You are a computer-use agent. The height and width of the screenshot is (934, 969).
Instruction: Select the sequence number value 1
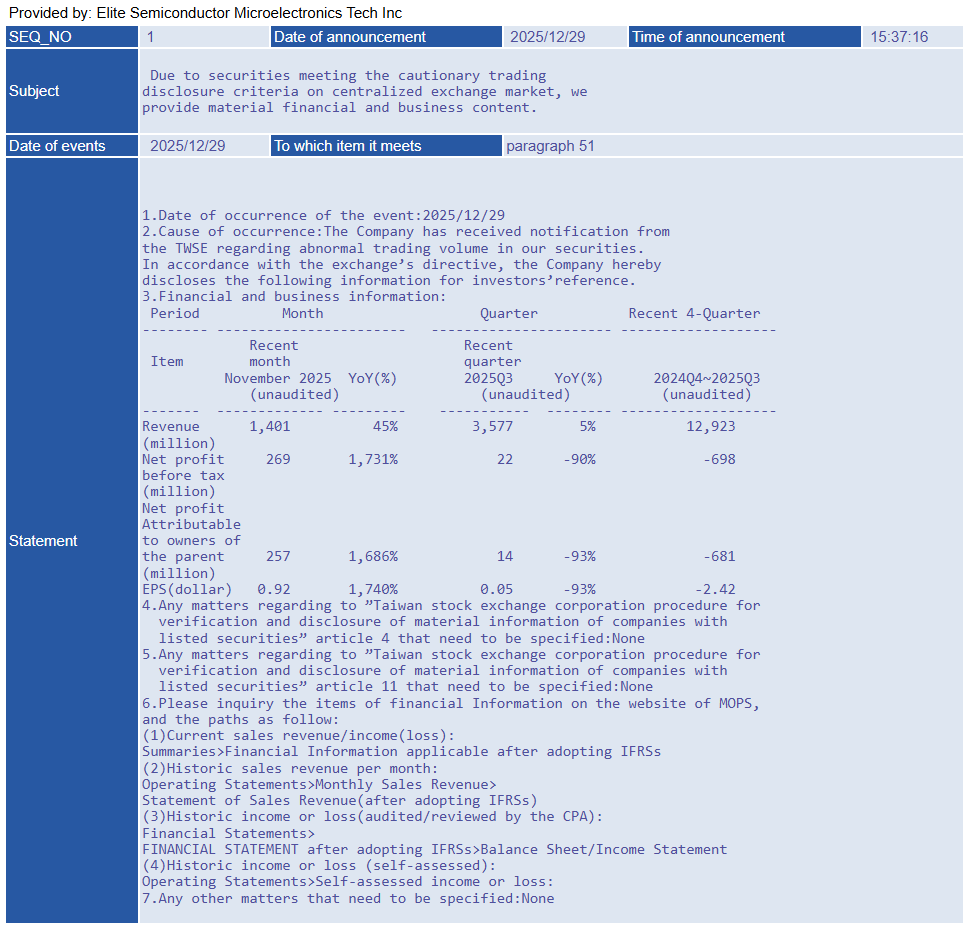click(x=150, y=37)
